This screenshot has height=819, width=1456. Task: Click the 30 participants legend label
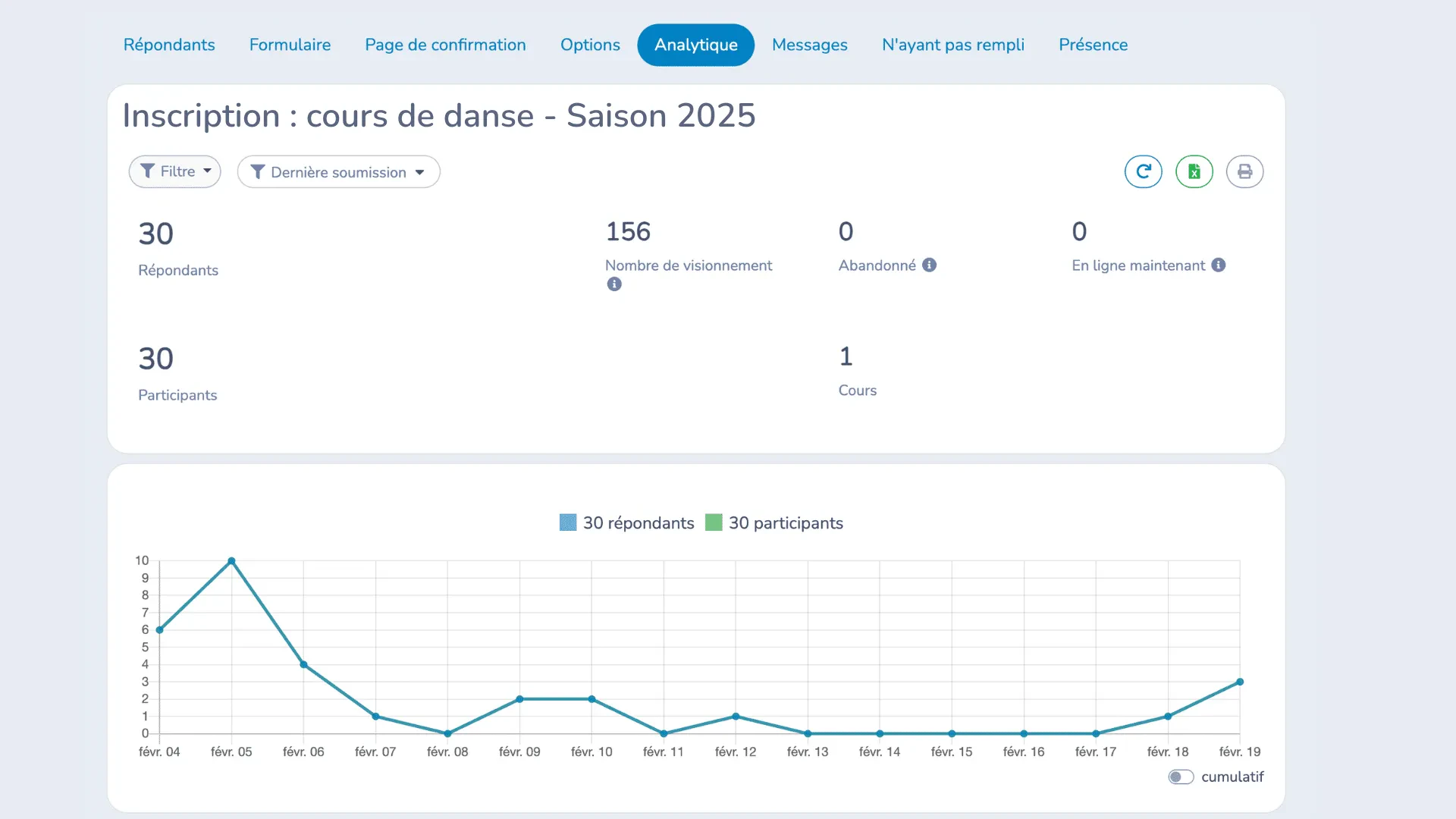coord(786,523)
